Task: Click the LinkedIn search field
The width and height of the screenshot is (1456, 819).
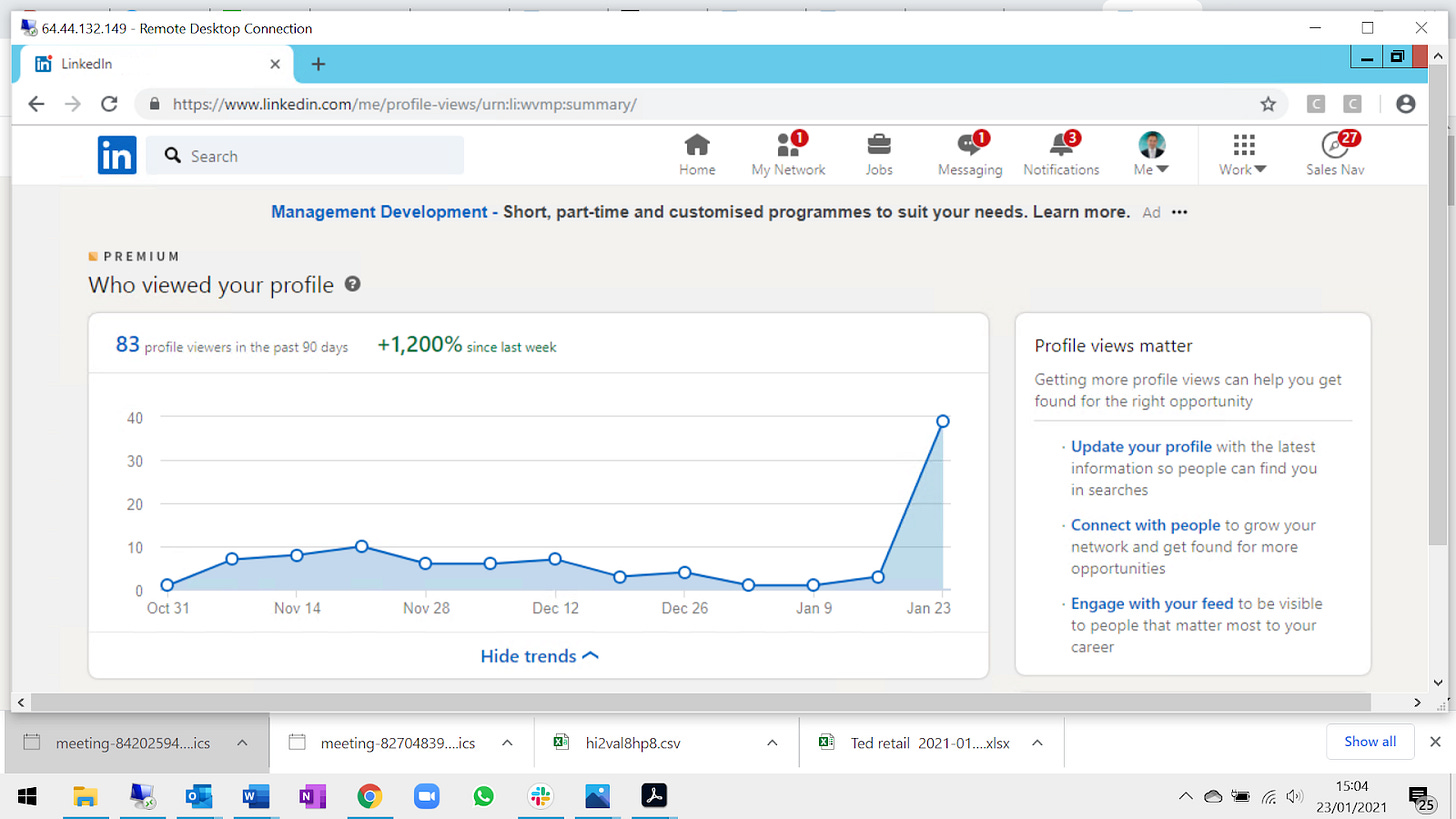Action: point(305,155)
